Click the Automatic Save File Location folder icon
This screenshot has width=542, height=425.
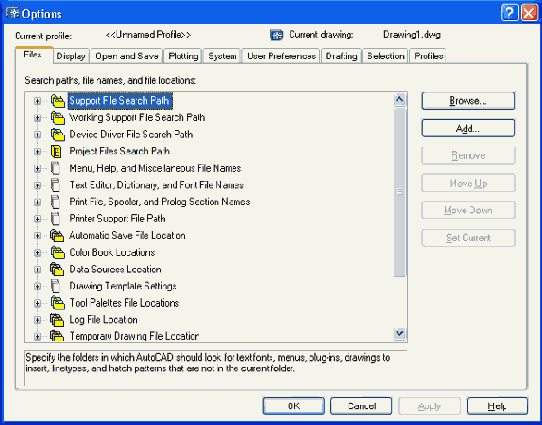[x=57, y=236]
